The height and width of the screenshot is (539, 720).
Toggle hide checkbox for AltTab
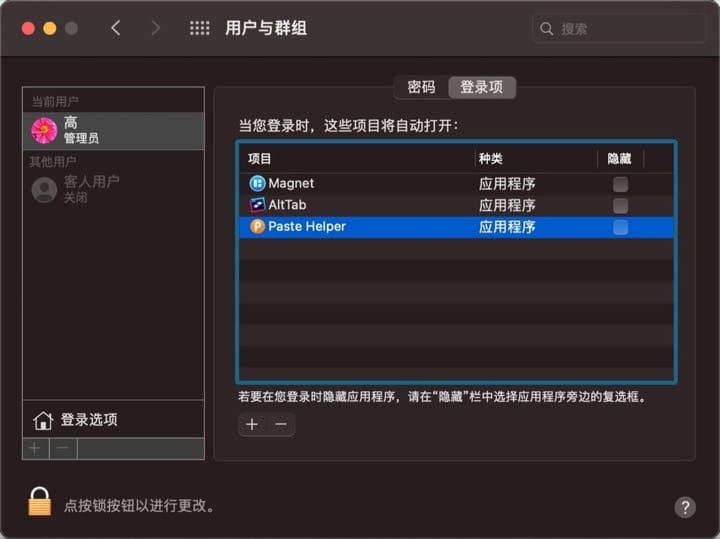(x=620, y=206)
